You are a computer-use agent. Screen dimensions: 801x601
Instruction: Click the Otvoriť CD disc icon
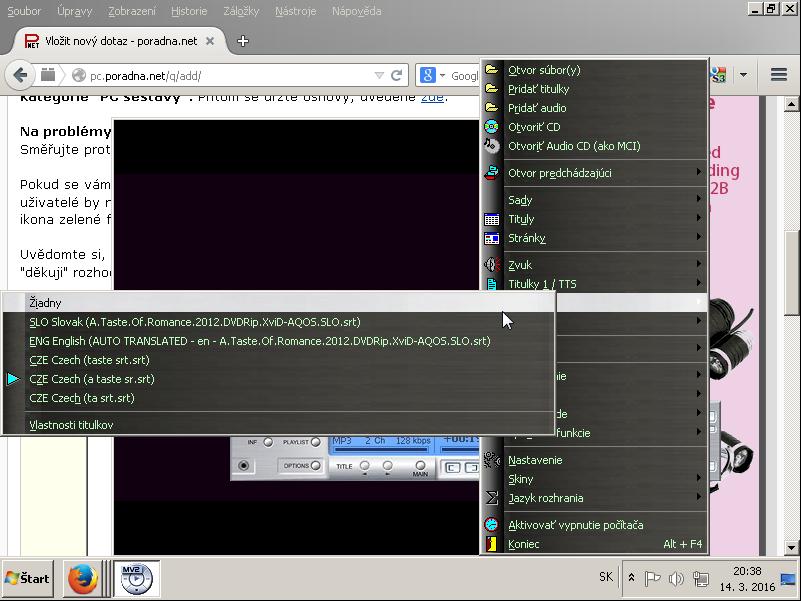point(491,127)
